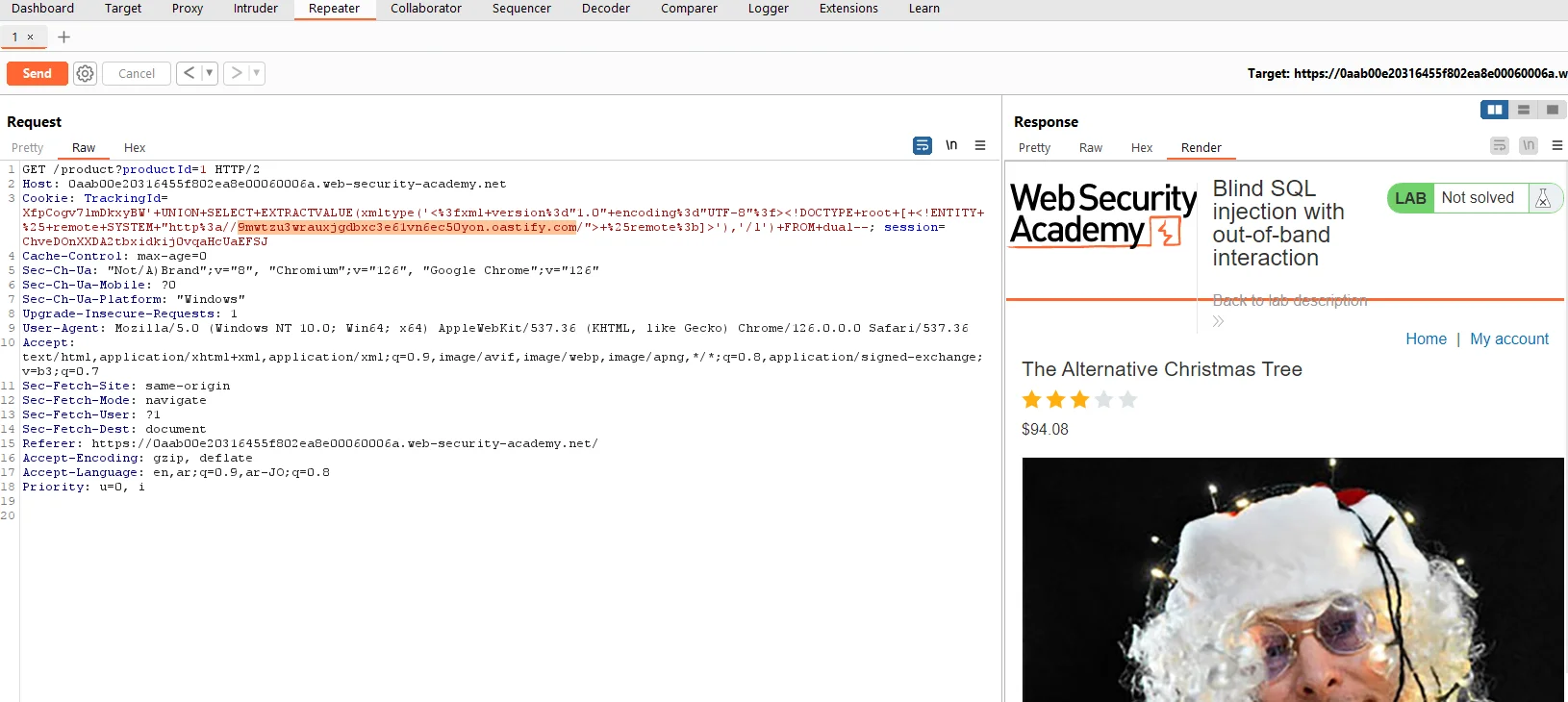Click The Alternative Christmas Tree title
The width and height of the screenshot is (1568, 702).
1162,369
